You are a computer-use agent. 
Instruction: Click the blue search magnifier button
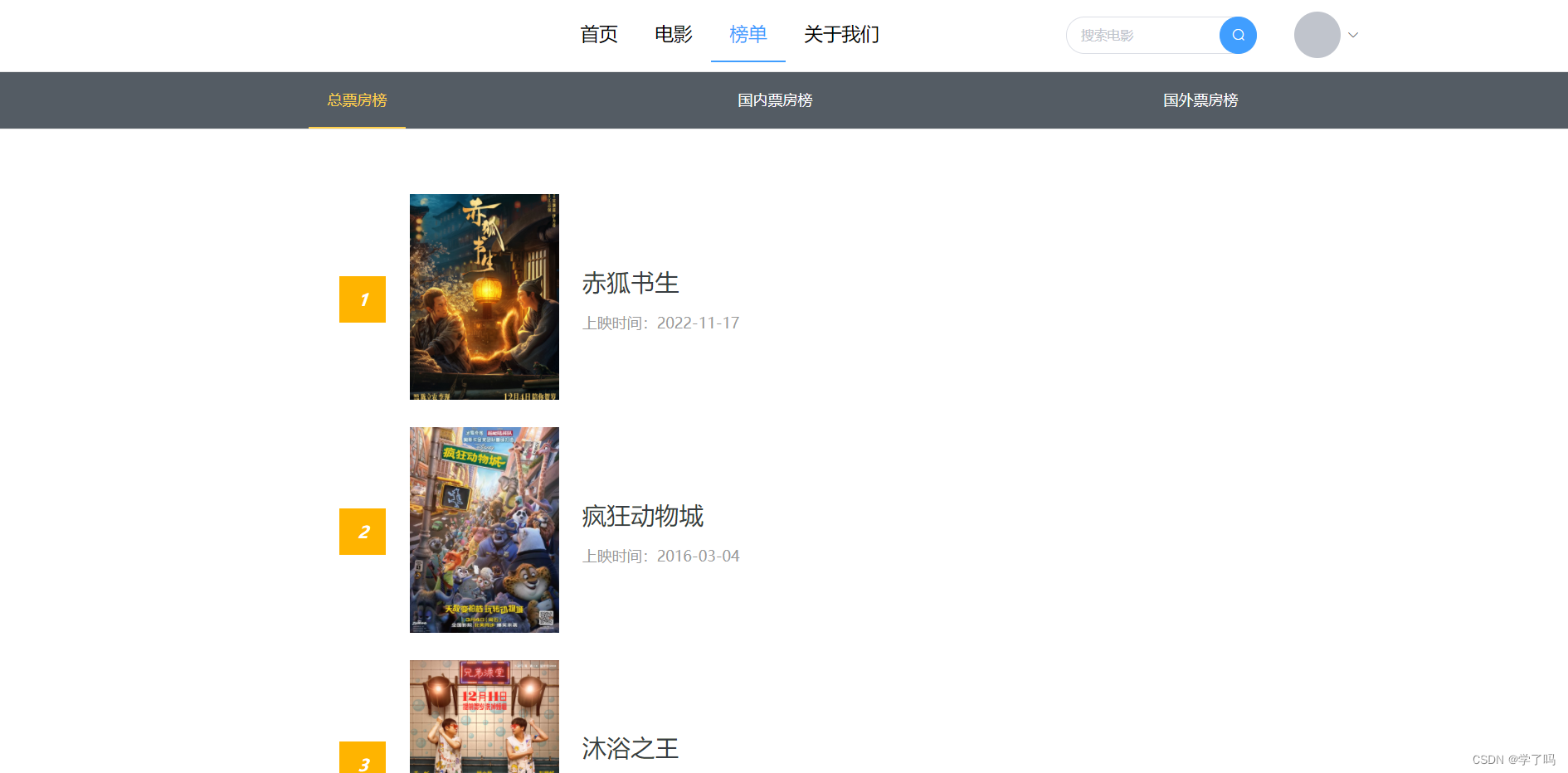pos(1238,35)
